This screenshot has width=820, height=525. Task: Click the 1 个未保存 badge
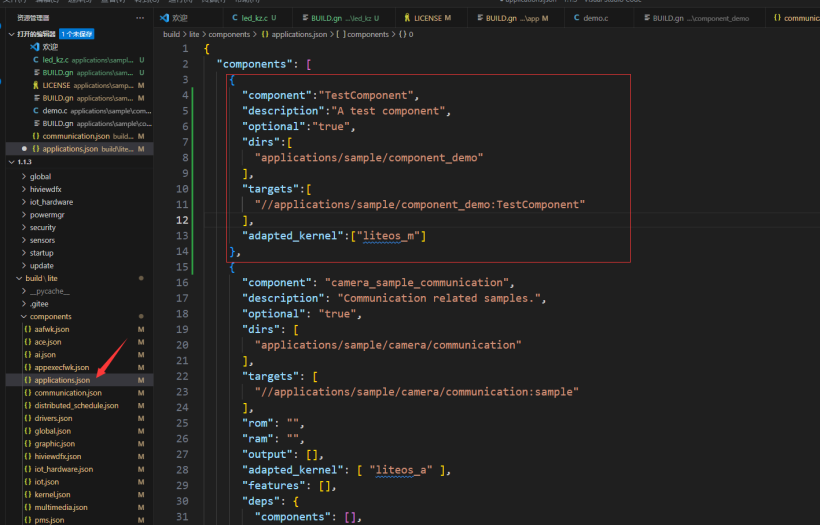point(76,34)
